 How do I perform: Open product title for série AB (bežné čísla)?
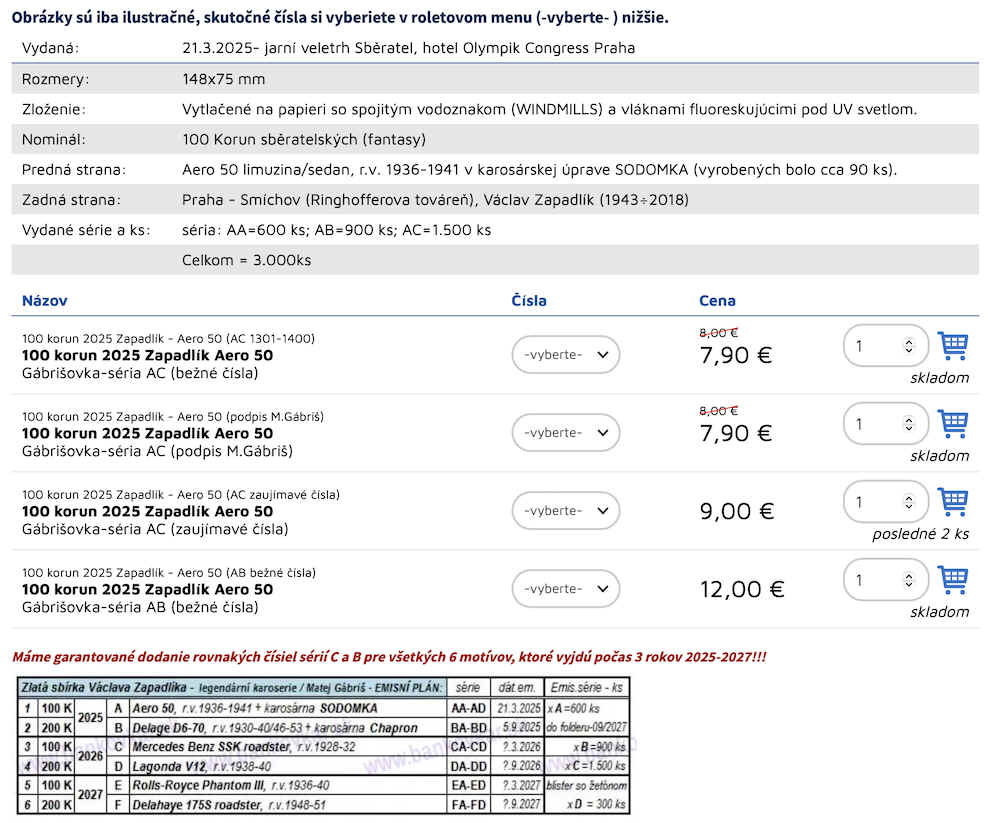pos(147,589)
